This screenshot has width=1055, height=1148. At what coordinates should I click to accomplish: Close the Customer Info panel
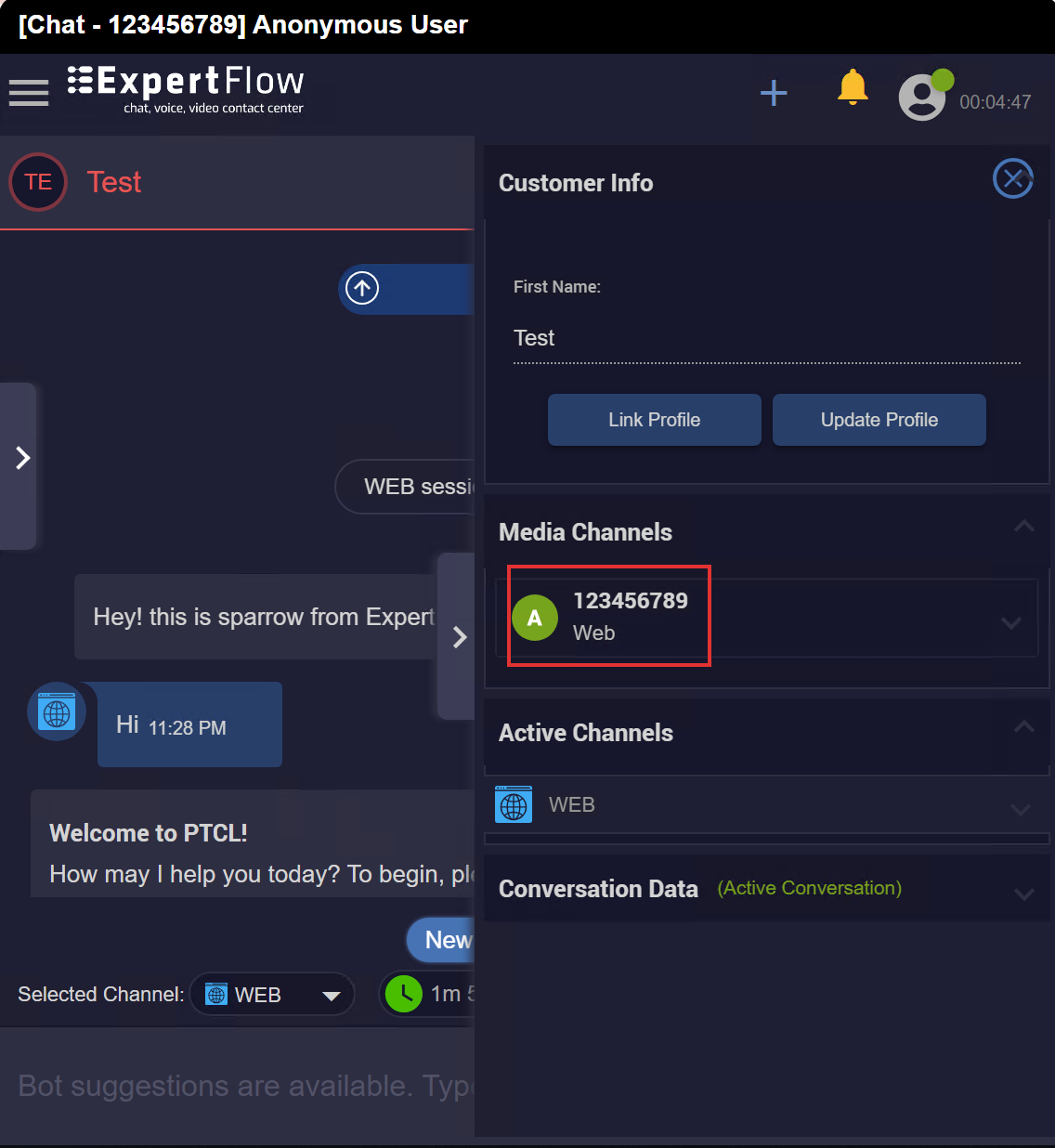pos(1012,178)
